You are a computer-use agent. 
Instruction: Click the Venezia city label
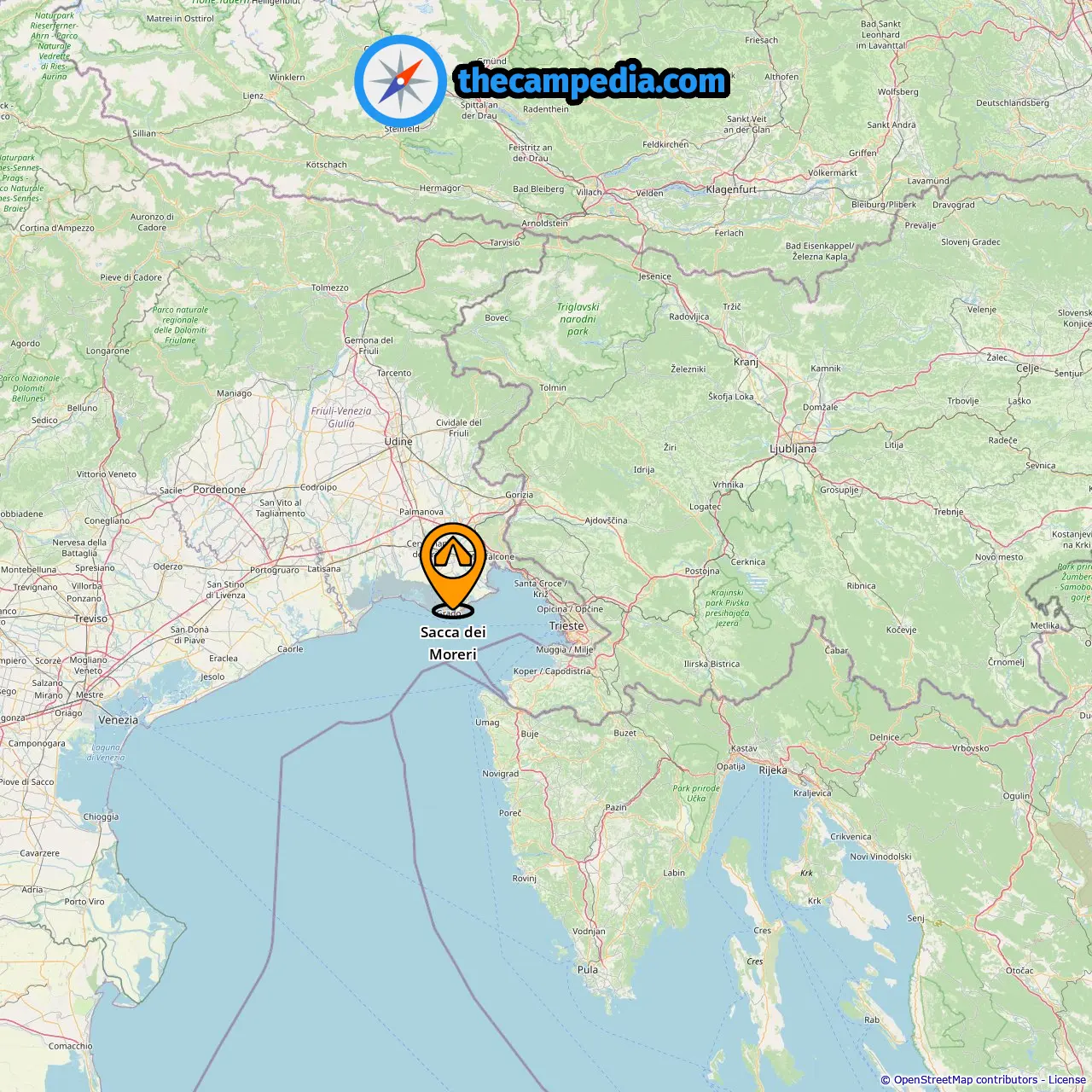click(x=118, y=720)
